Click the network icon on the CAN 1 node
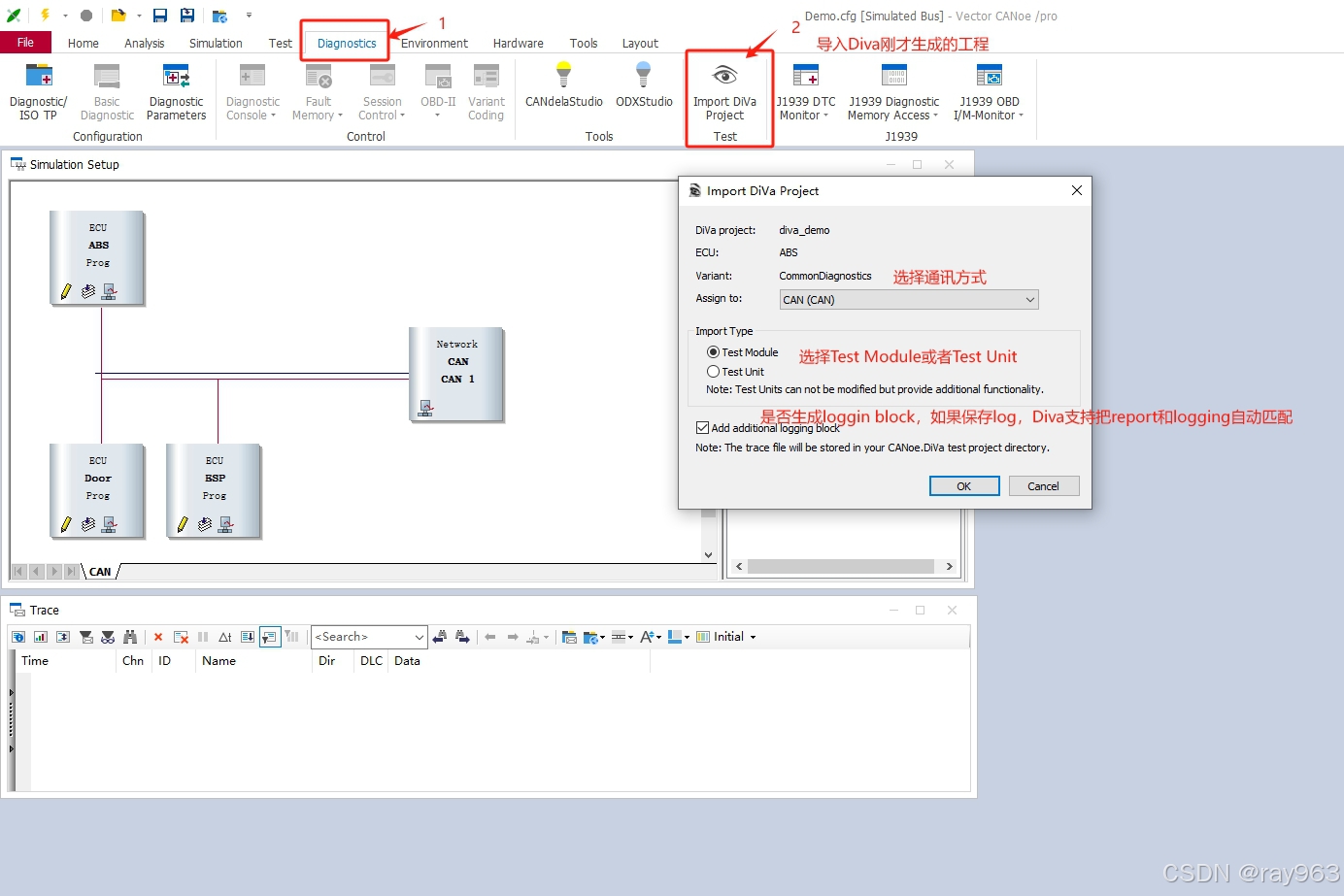 [x=425, y=408]
